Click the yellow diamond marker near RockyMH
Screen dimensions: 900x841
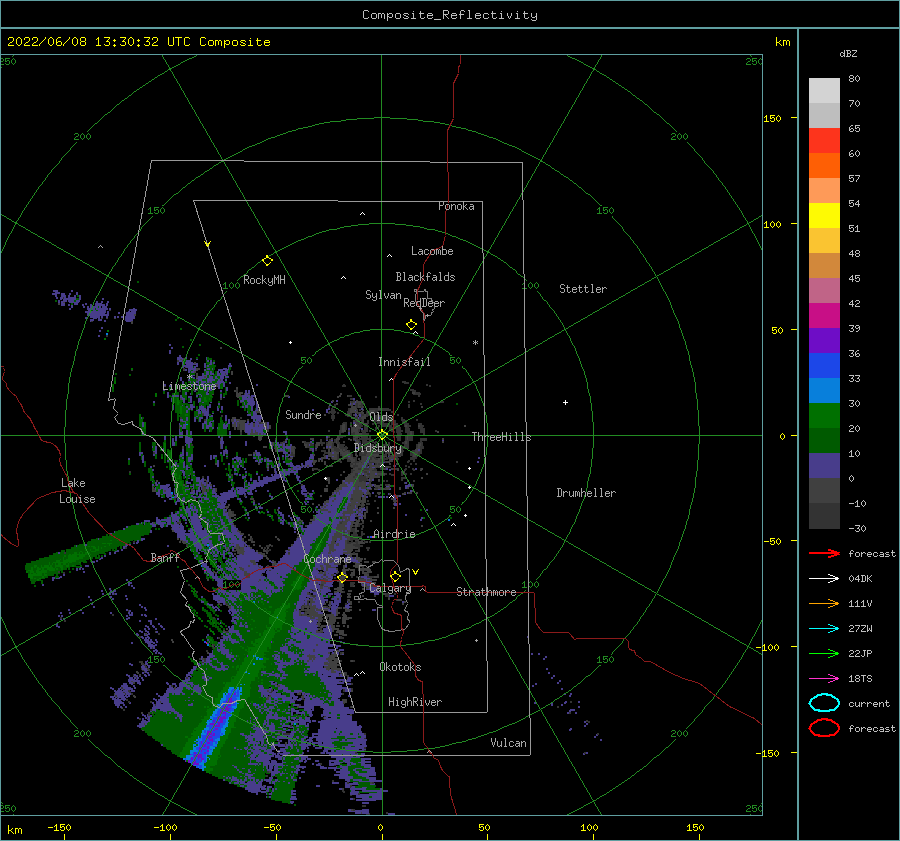pos(267,261)
